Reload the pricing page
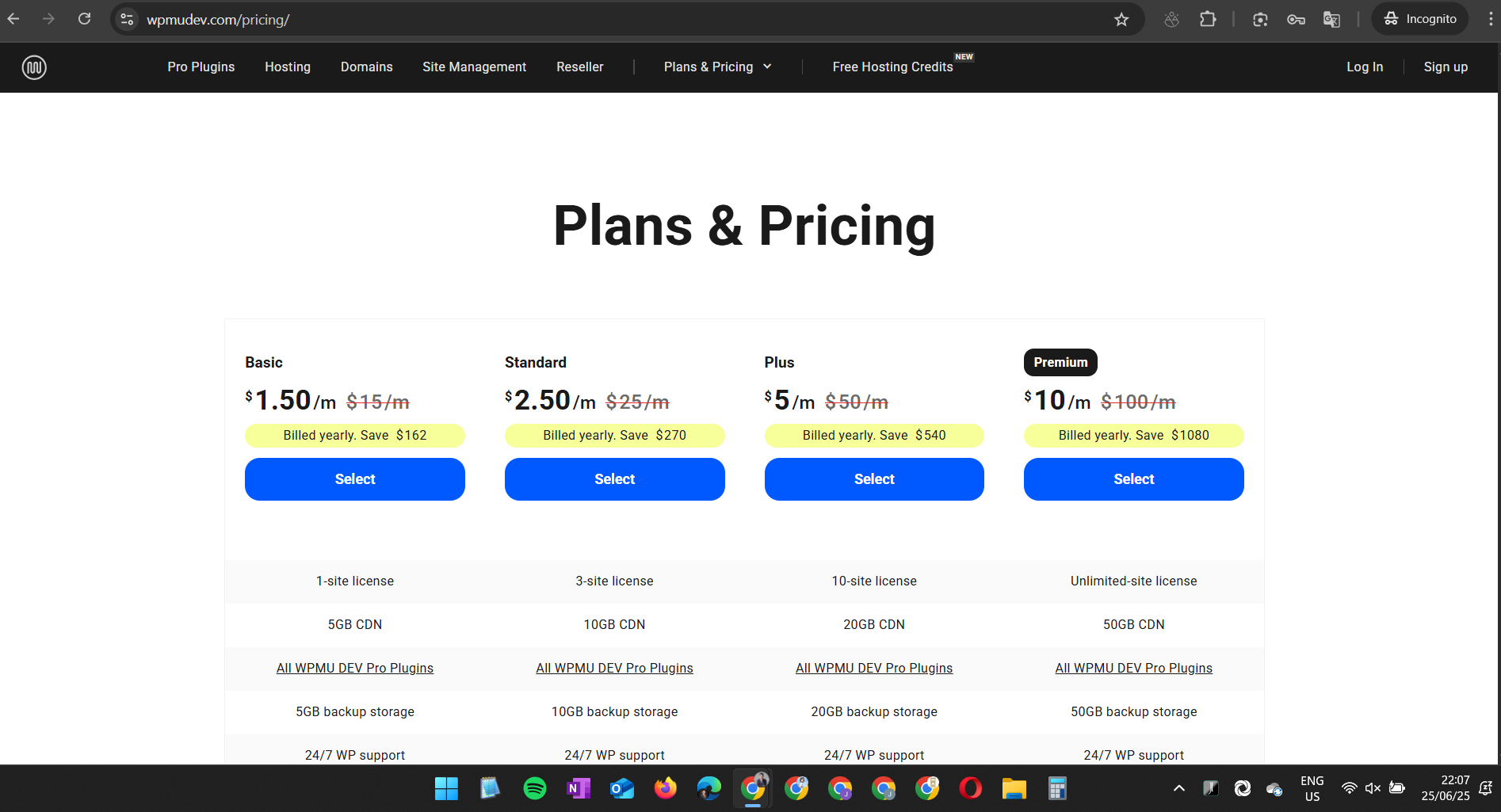The image size is (1501, 812). point(85,19)
